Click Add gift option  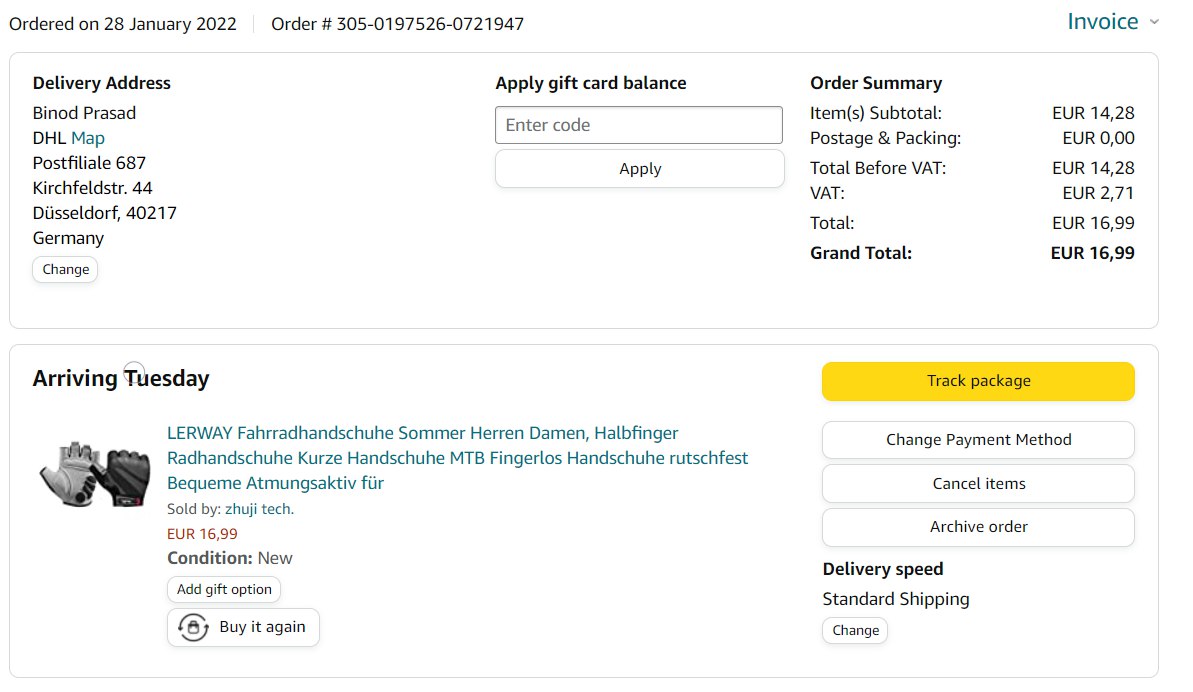224,589
